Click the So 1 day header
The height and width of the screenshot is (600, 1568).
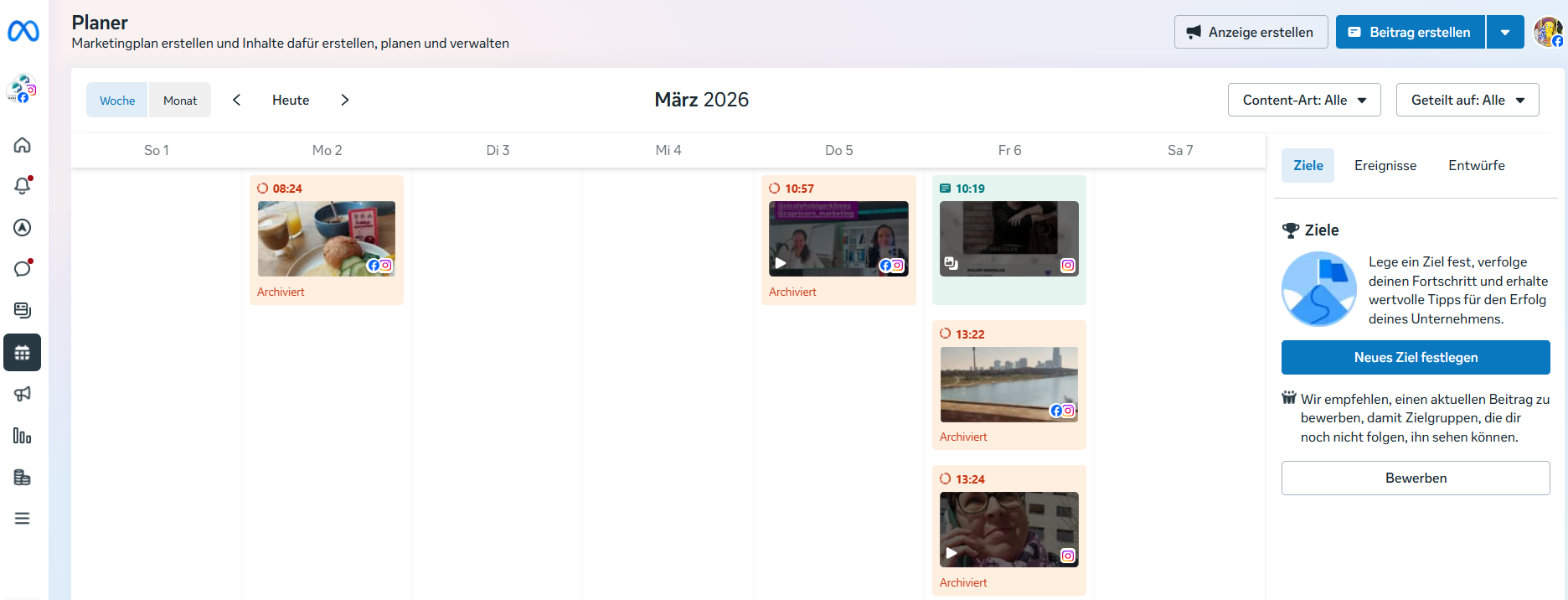(157, 150)
